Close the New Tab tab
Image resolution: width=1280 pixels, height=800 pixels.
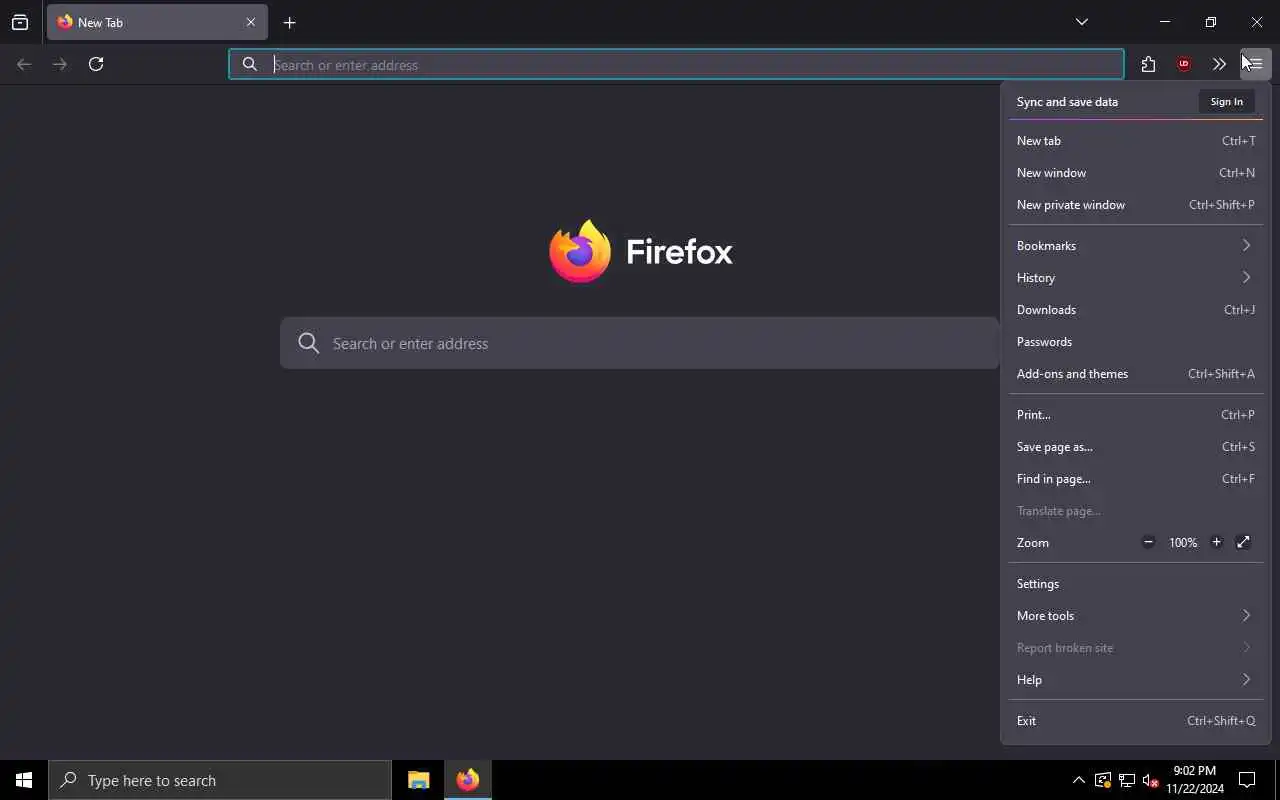pos(251,22)
